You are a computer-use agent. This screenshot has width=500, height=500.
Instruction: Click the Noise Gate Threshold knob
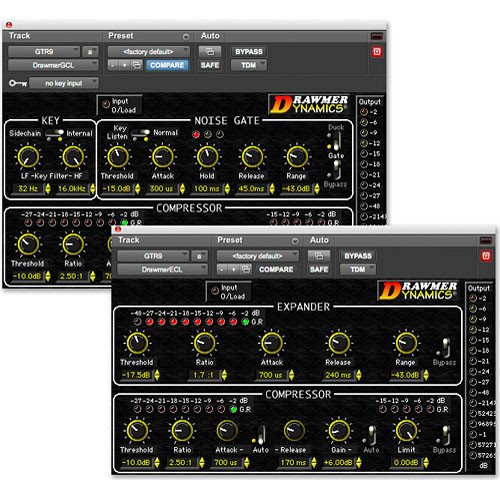click(x=117, y=157)
